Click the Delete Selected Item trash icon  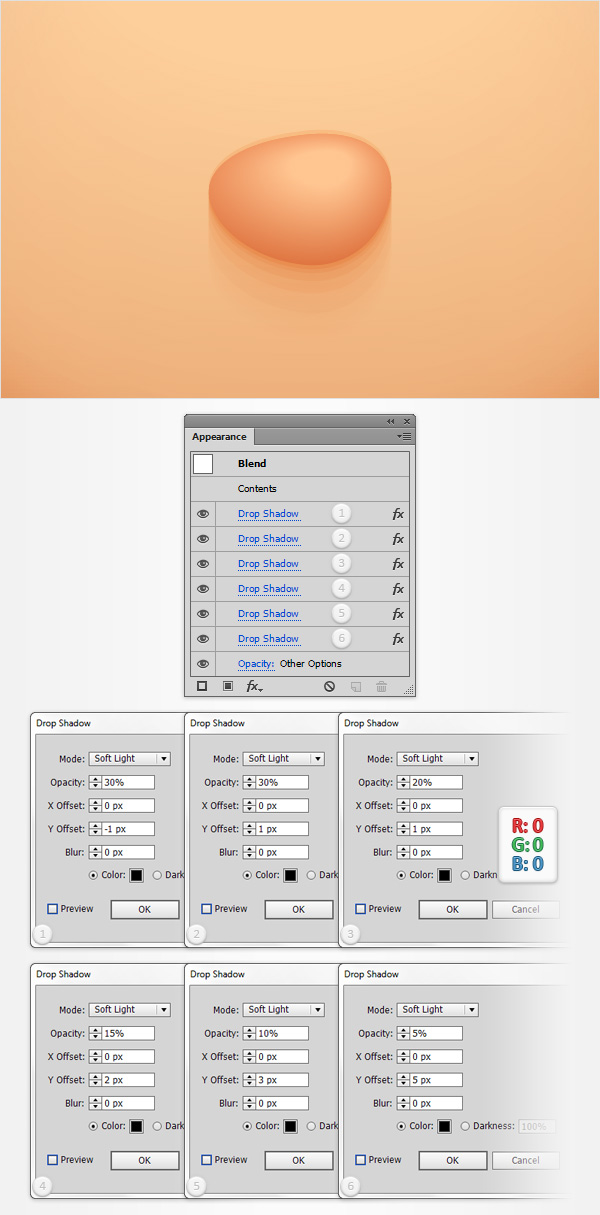[381, 687]
